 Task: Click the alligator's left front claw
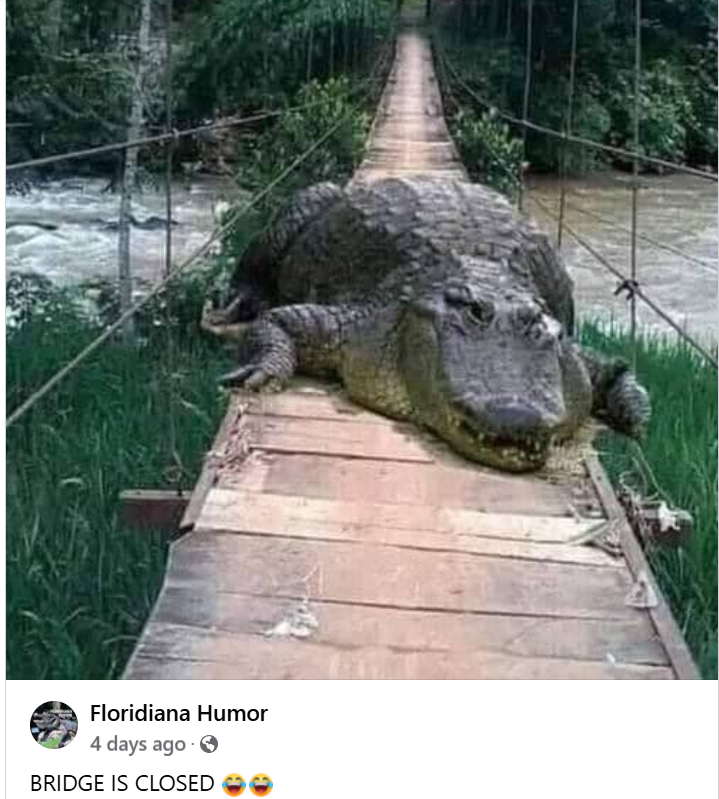pyautogui.click(x=250, y=375)
